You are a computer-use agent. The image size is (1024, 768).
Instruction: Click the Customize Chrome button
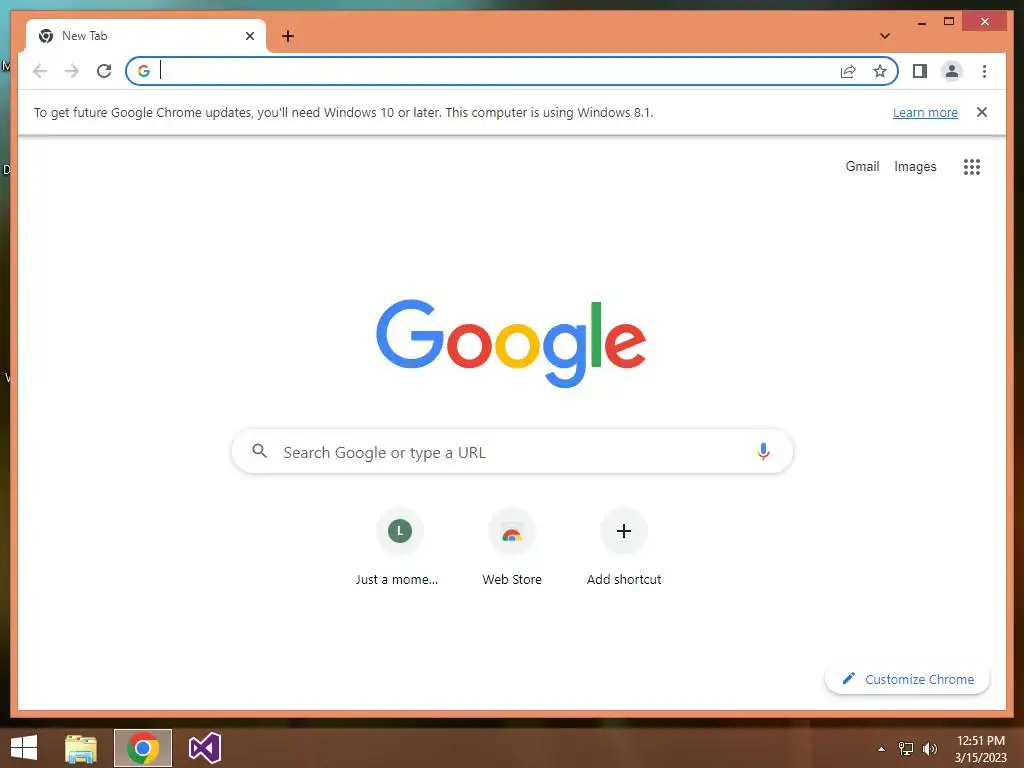coord(907,679)
